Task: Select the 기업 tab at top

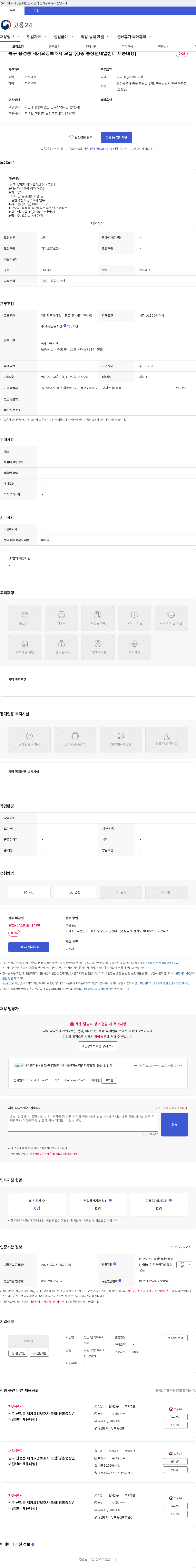Action: (x=37, y=10)
